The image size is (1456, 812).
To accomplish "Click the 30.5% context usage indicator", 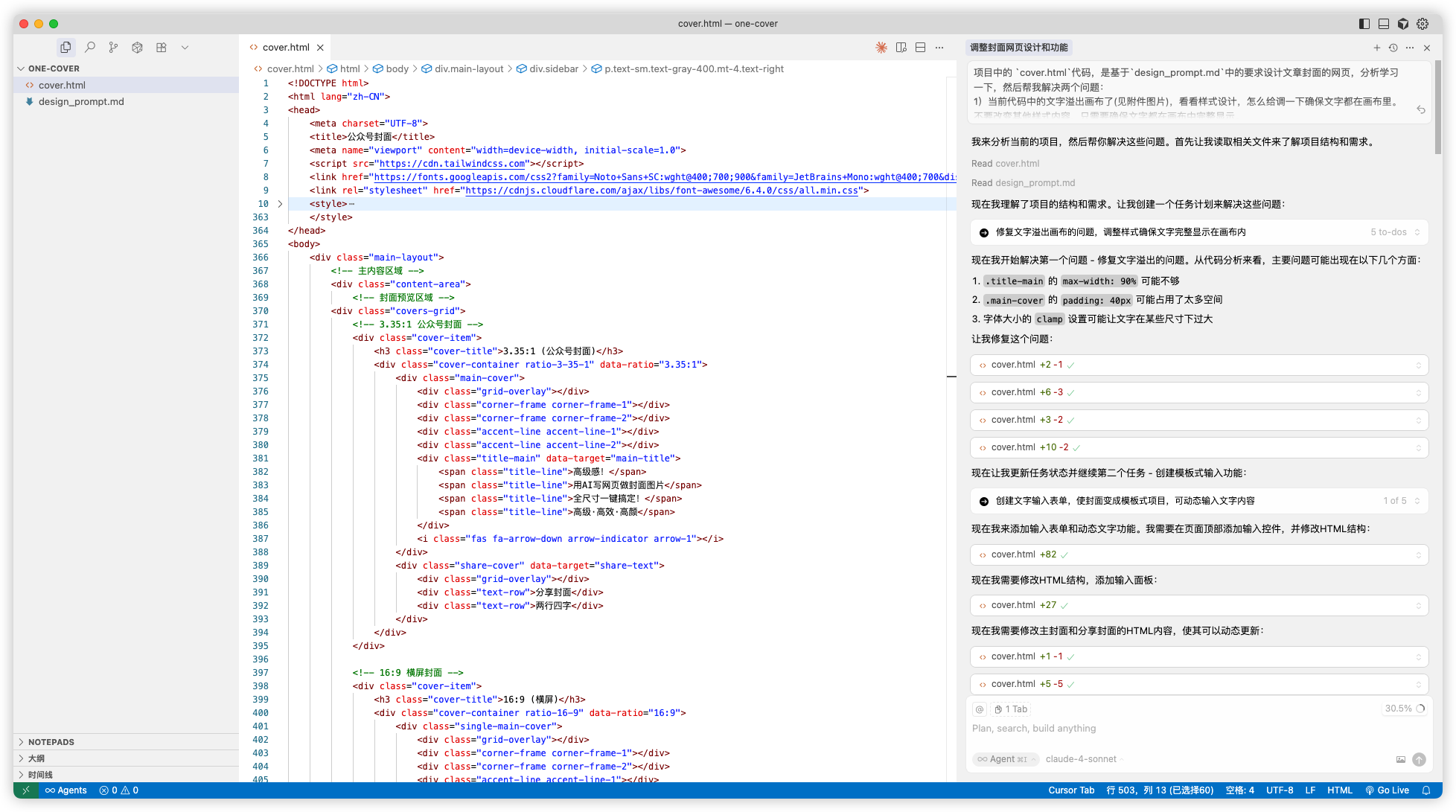I will (x=1405, y=709).
